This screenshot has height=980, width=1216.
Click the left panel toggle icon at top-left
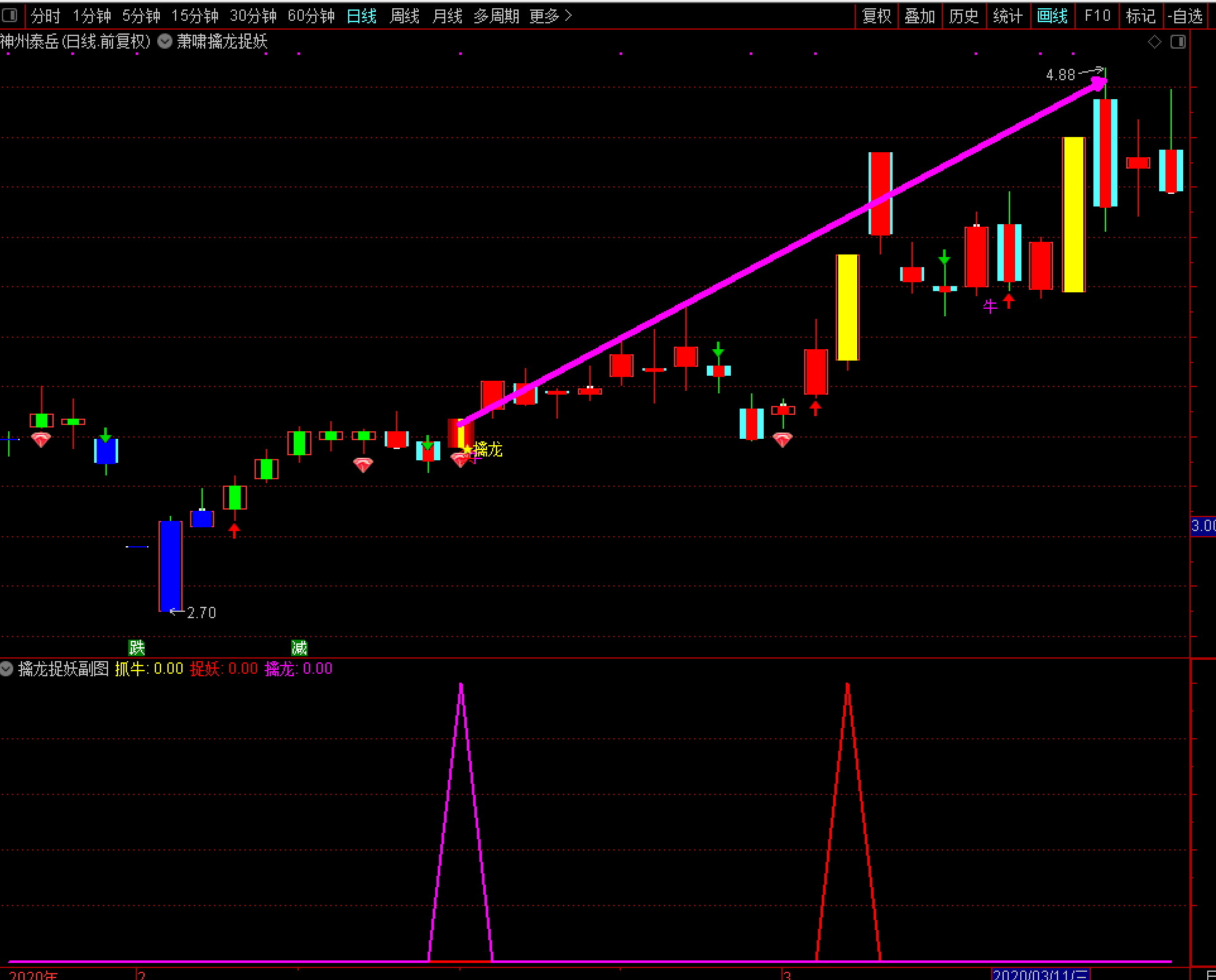click(9, 15)
